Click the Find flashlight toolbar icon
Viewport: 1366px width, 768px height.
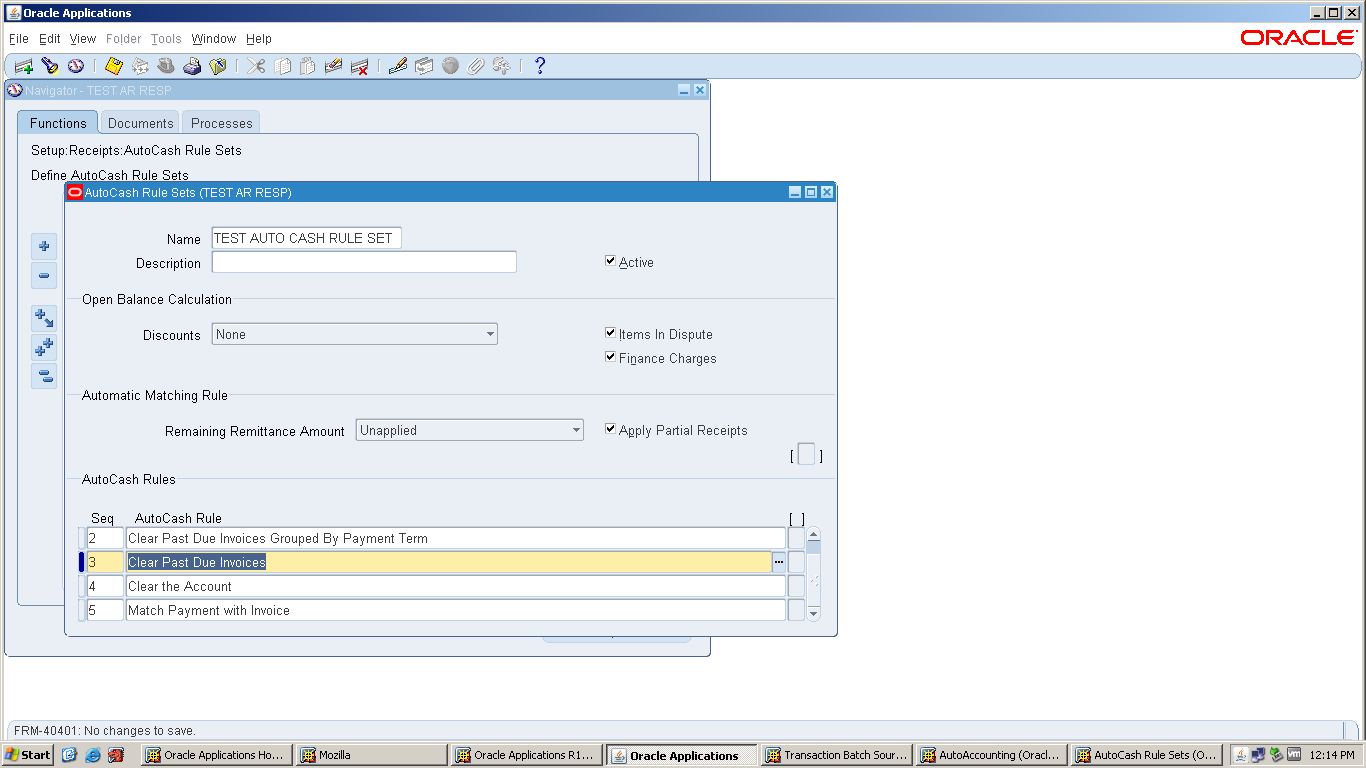50,66
